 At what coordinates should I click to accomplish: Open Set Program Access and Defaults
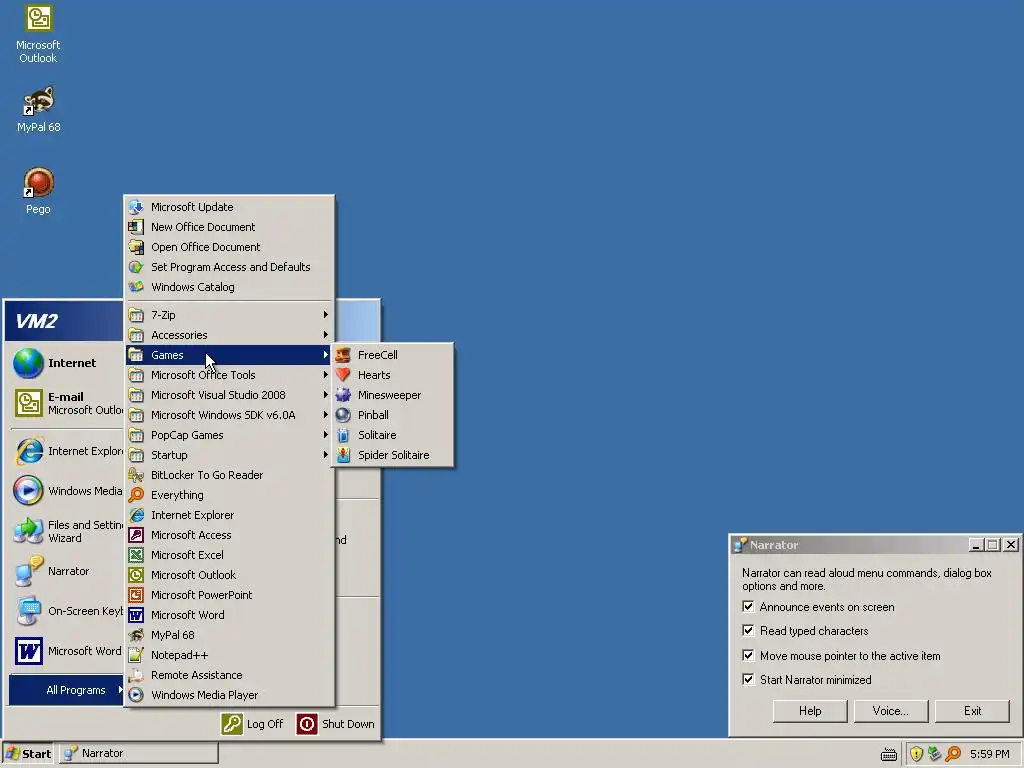pos(229,267)
